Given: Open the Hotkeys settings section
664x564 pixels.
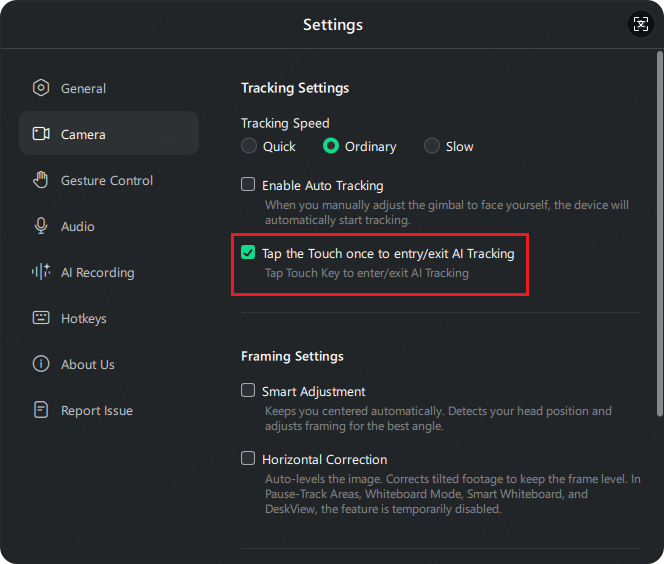Looking at the screenshot, I should [x=84, y=318].
